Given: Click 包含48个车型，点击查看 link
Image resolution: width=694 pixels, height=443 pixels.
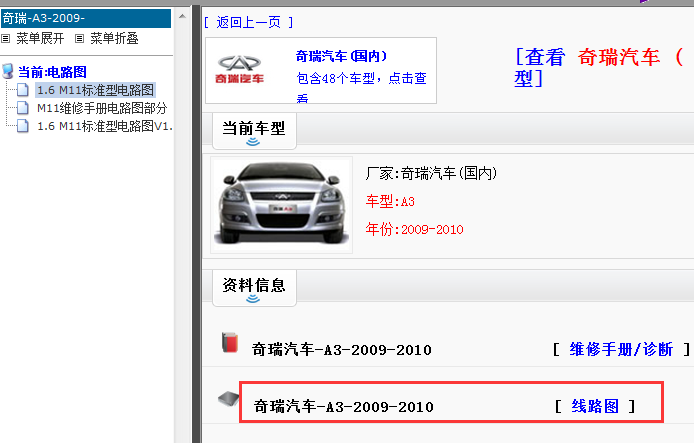Looking at the screenshot, I should pyautogui.click(x=361, y=88).
